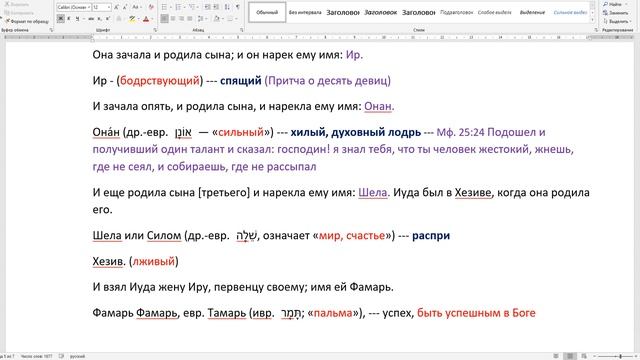Switch to Web Layout view

click(x=584, y=356)
